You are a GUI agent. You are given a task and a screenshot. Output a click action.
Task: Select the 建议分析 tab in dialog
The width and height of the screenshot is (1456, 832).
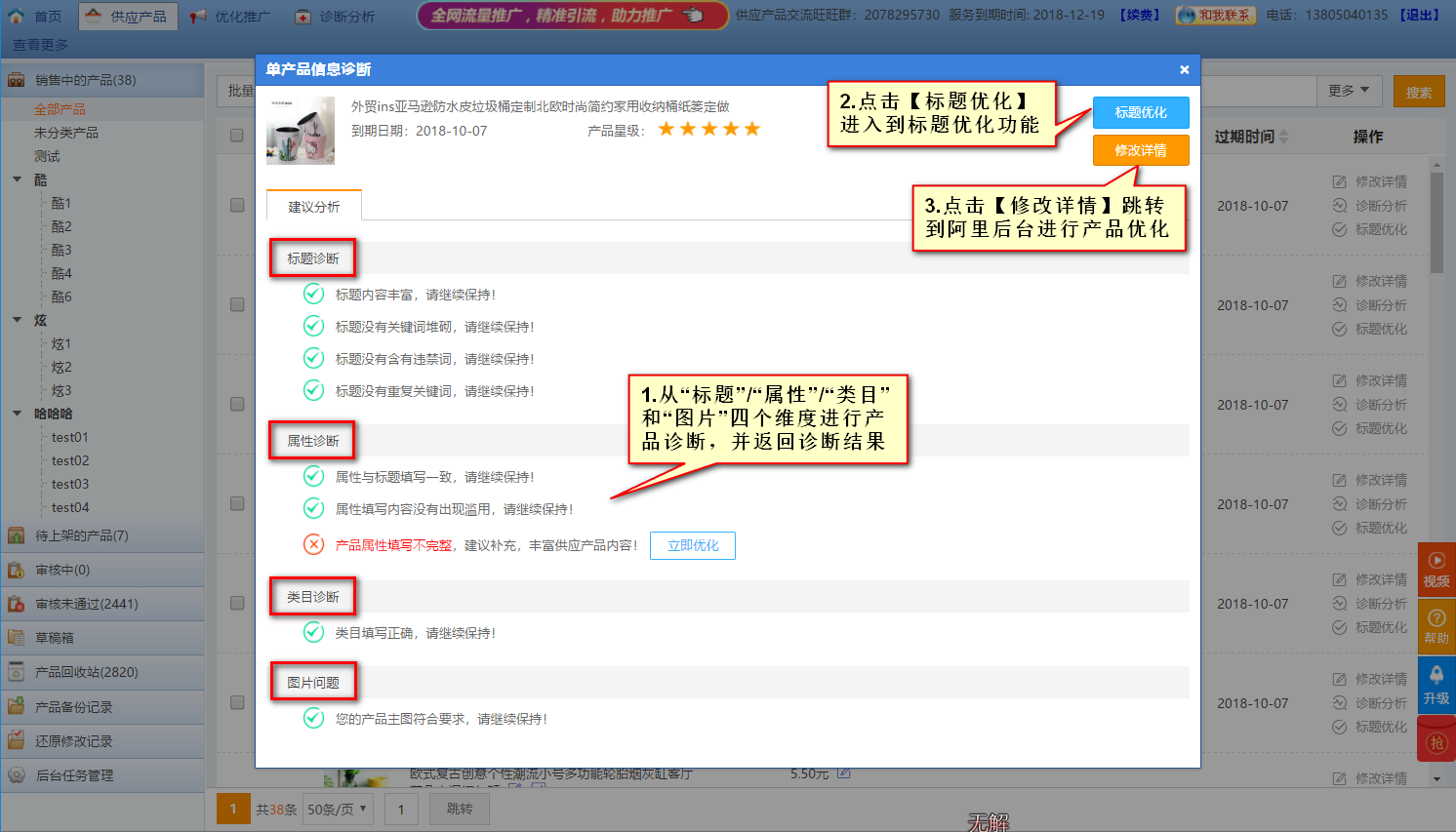coord(313,207)
